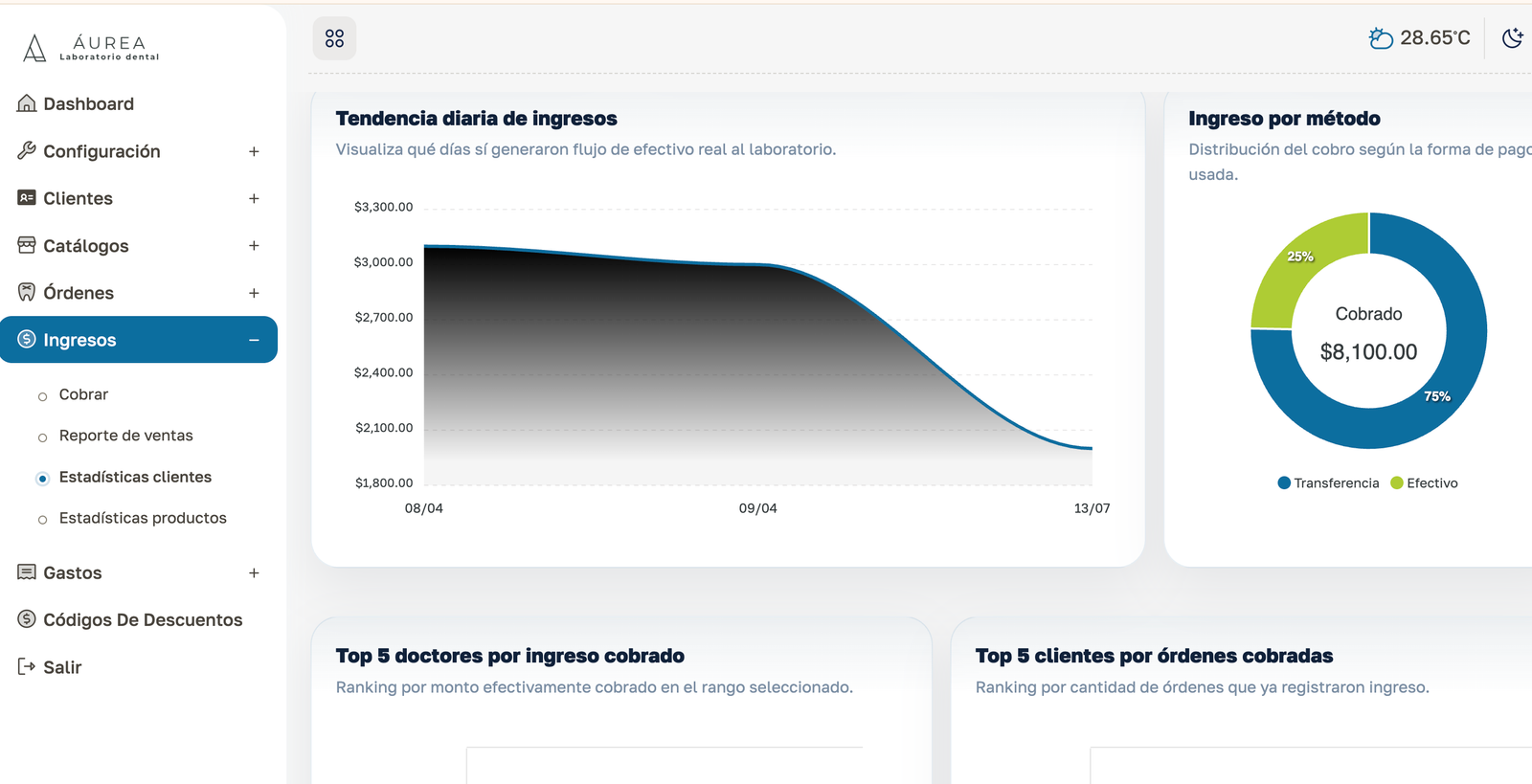Click the Ingresos dollar coin icon
Viewport: 1532px width, 784px height.
[x=27, y=339]
